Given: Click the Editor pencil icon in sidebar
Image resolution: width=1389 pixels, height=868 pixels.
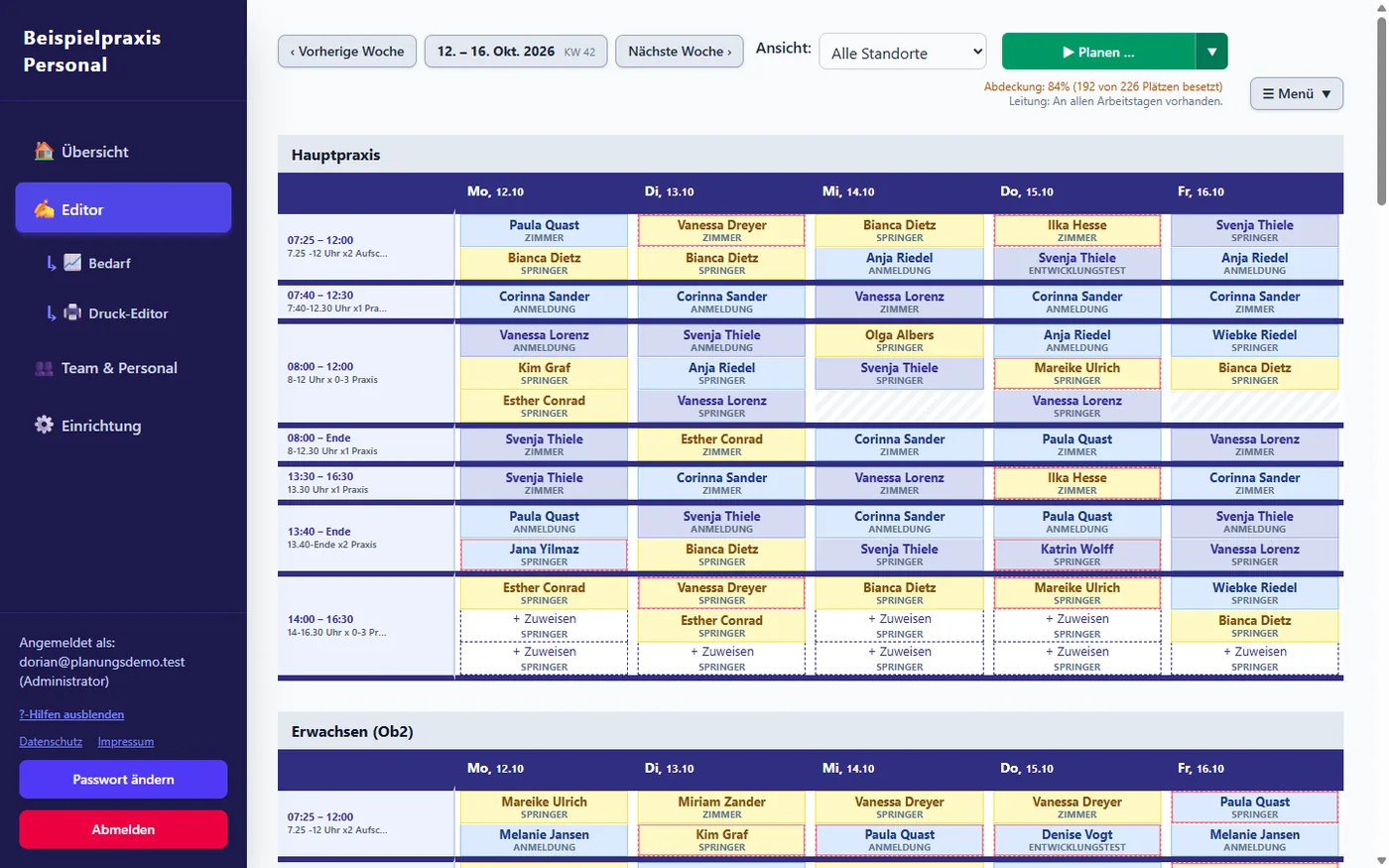Looking at the screenshot, I should 44,209.
